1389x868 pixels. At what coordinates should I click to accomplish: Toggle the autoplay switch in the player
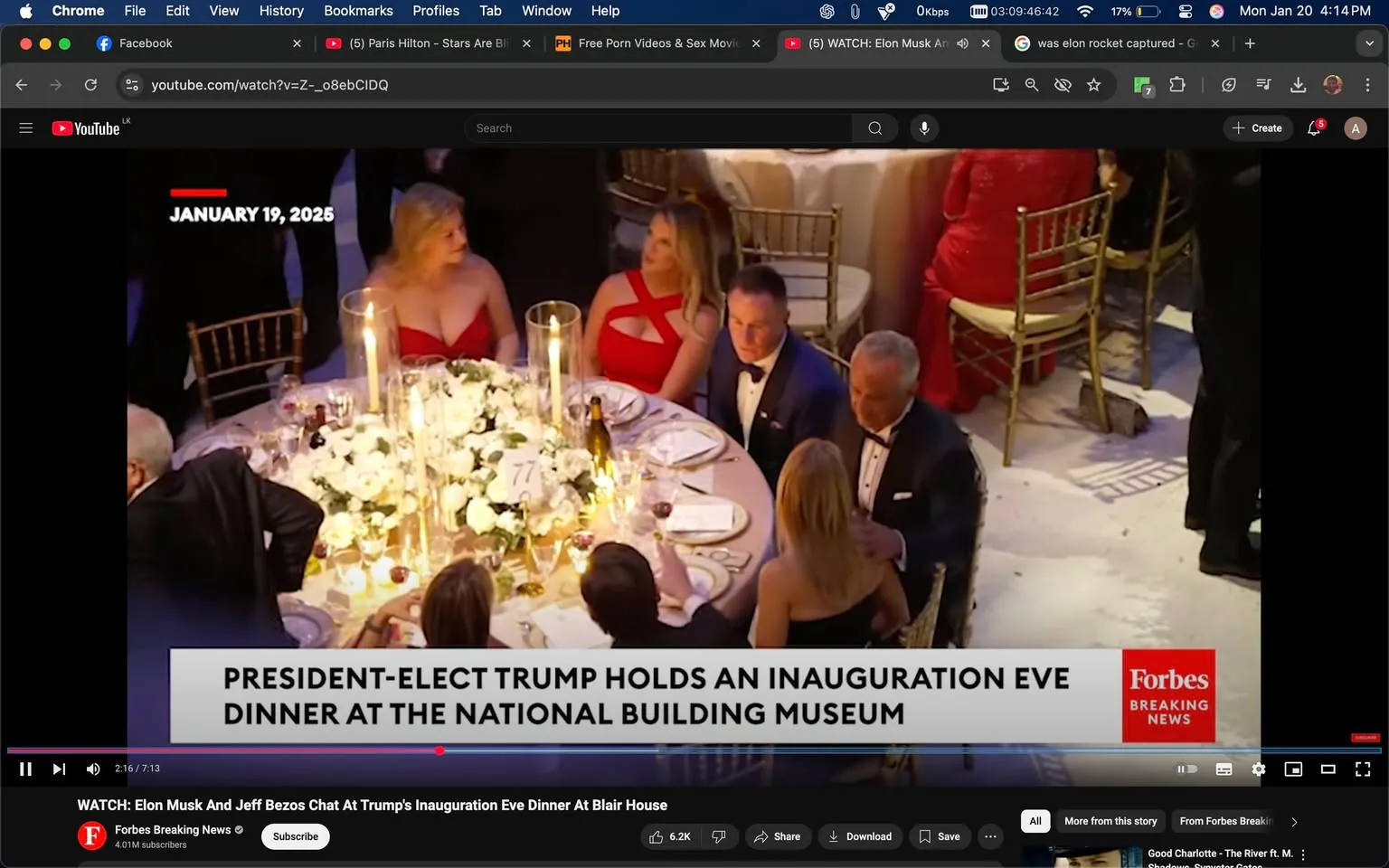[x=1187, y=769]
